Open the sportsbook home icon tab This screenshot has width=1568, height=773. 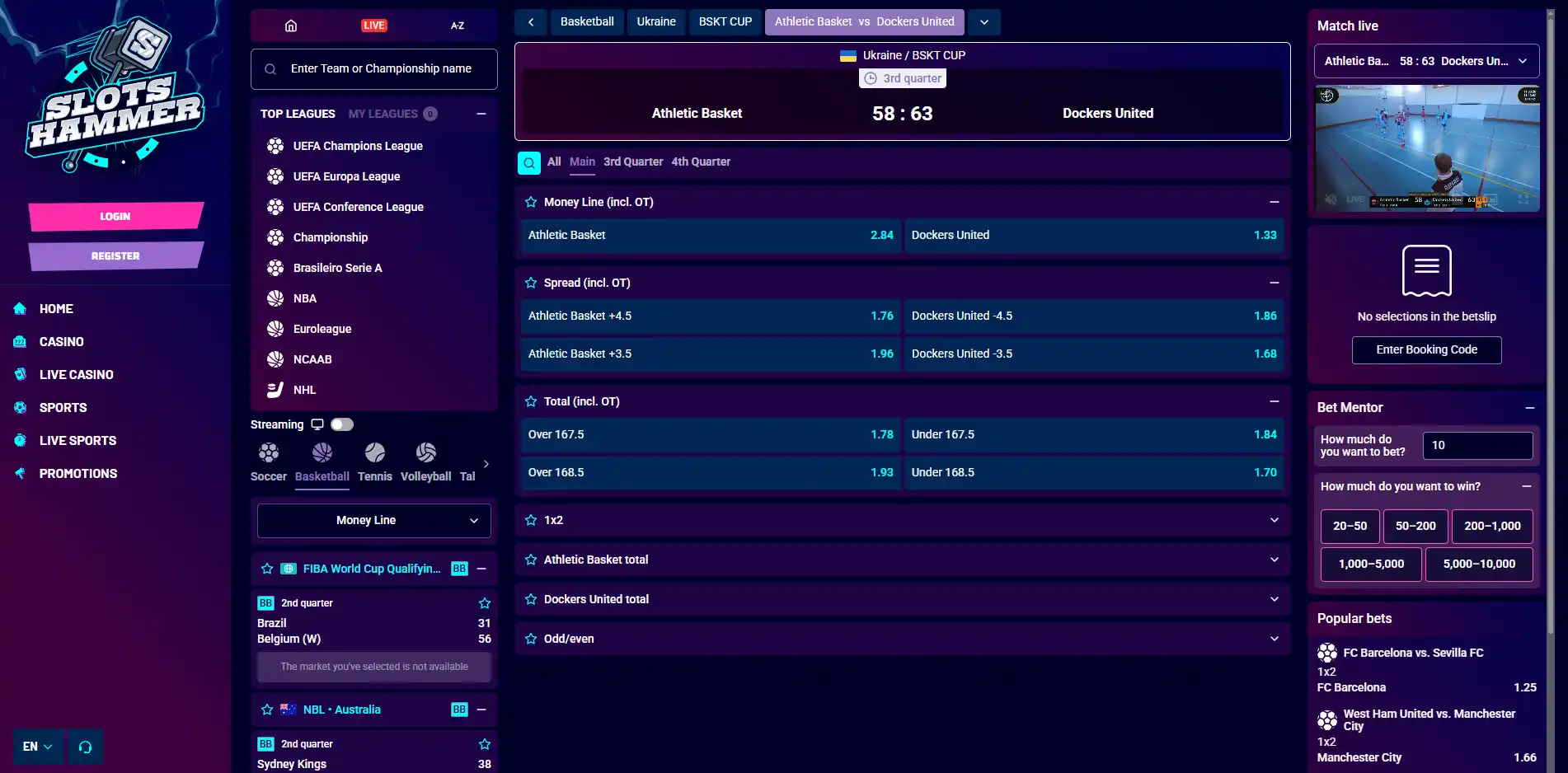(x=291, y=26)
